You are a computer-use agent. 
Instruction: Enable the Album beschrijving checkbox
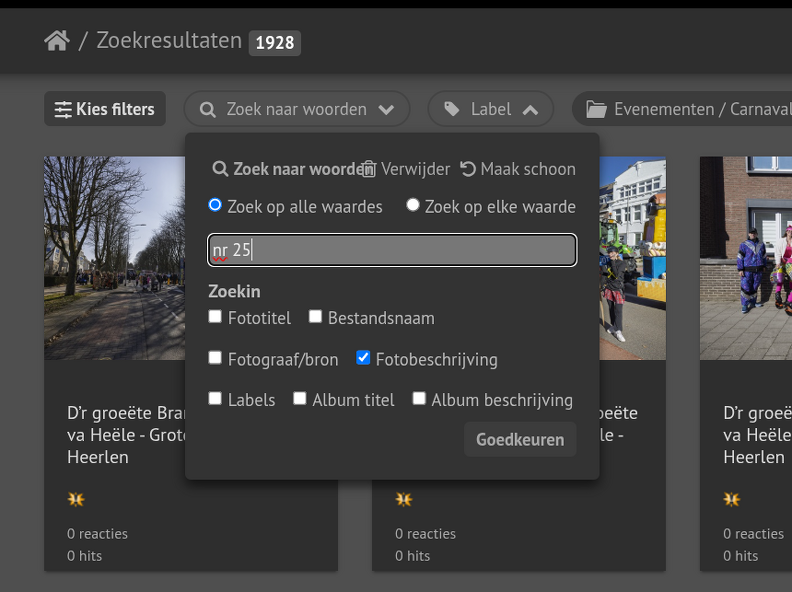tap(419, 399)
